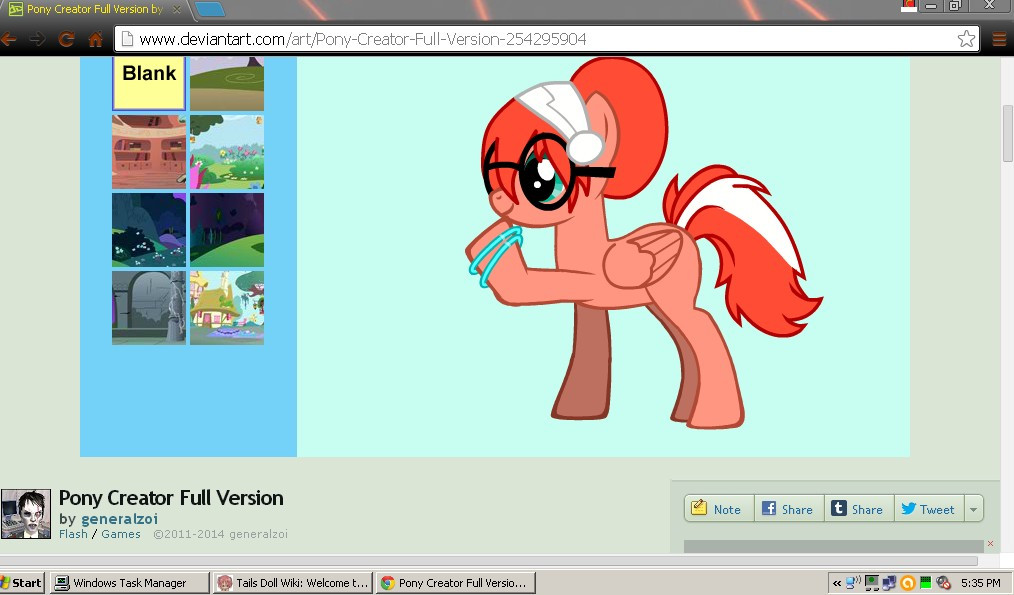Click the orange circular tray icon
Screen dimensions: 1014x595
click(x=907, y=583)
